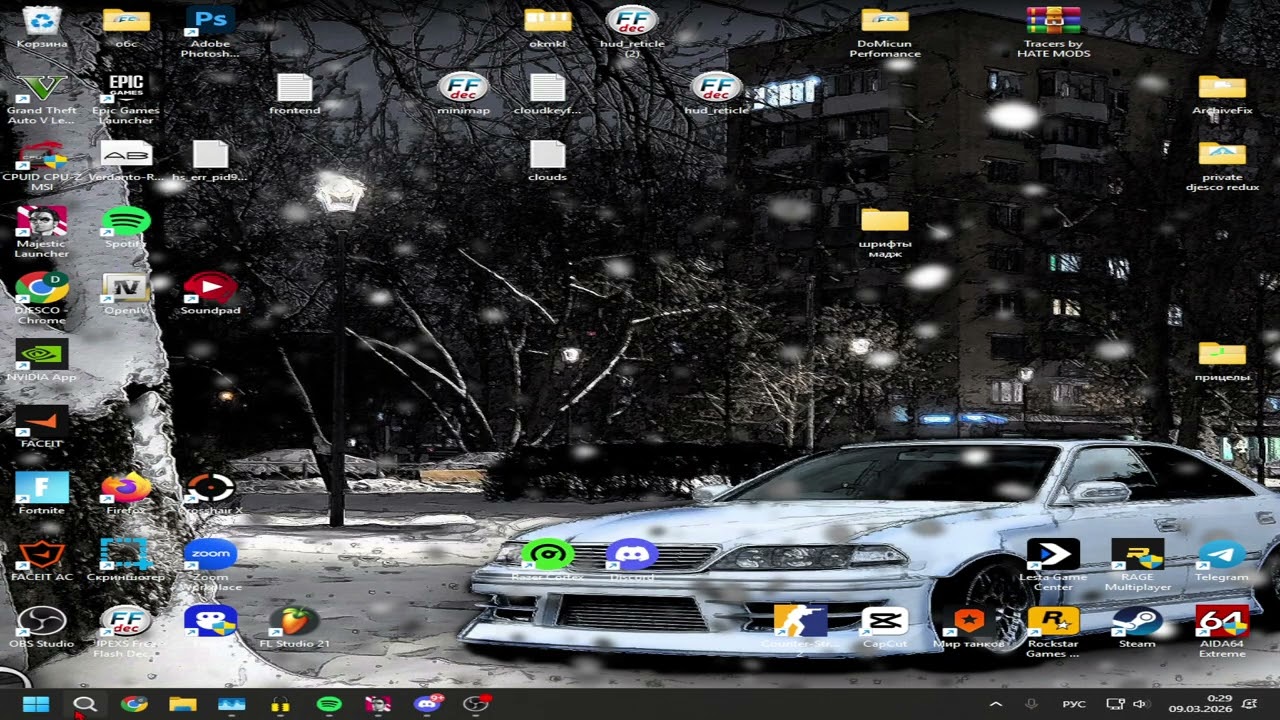The width and height of the screenshot is (1280, 720).
Task: Launch OpenIV shortcut
Action: (x=126, y=294)
